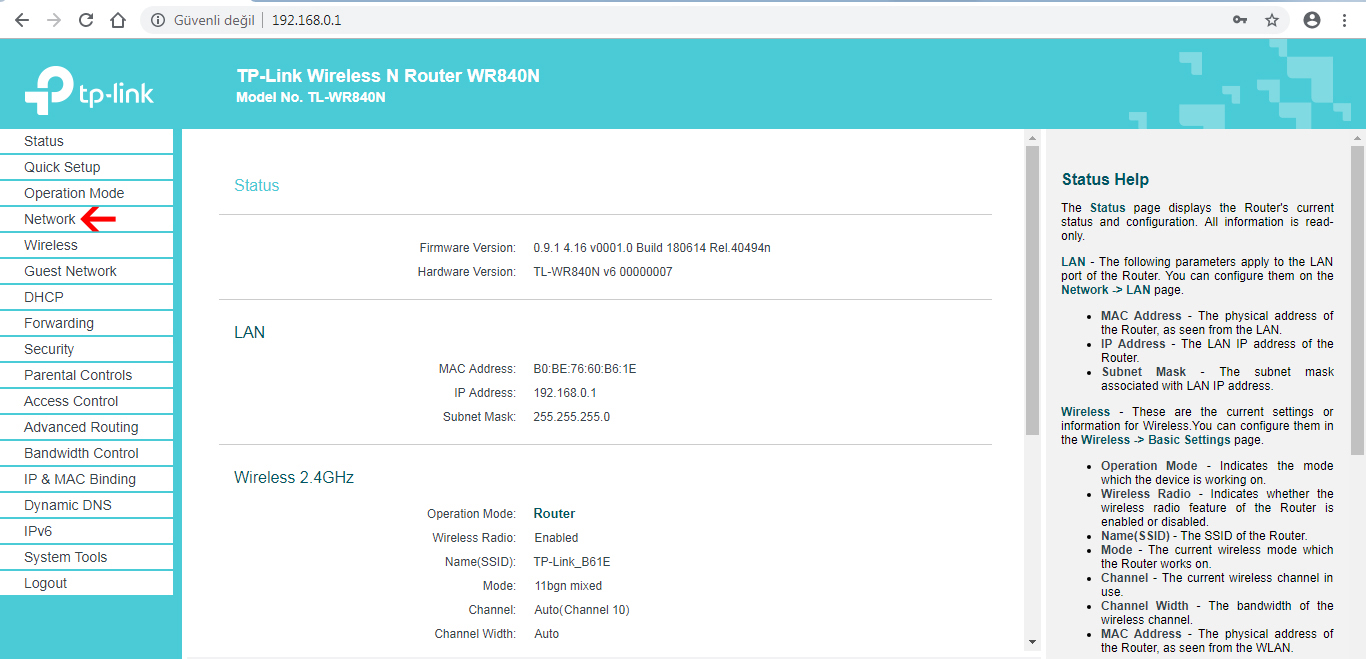Screen dimensions: 1366x659
Task: Click the tp-link logo
Action: 89,91
